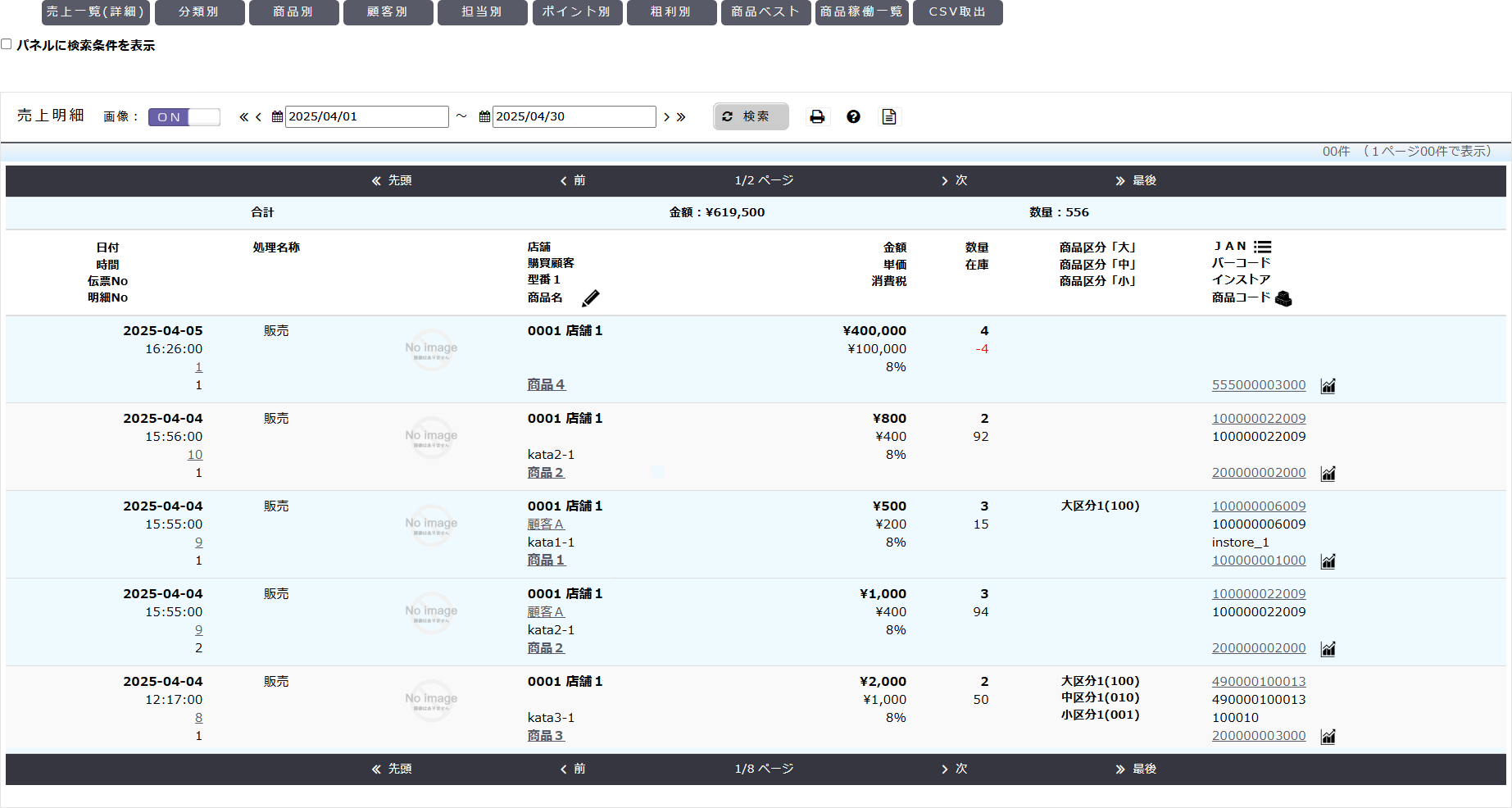Click the 検索 search button
The width and height of the screenshot is (1512, 808).
(x=751, y=116)
